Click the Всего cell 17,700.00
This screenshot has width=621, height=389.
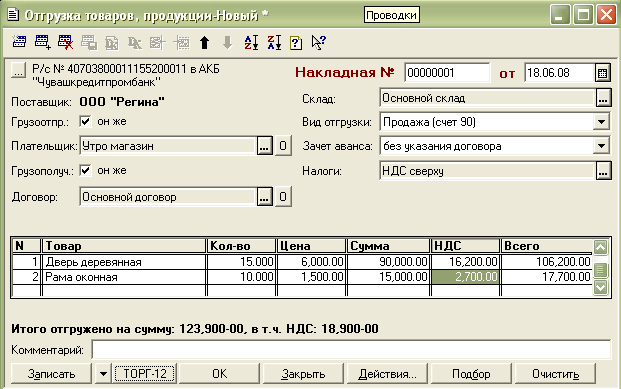tap(547, 277)
